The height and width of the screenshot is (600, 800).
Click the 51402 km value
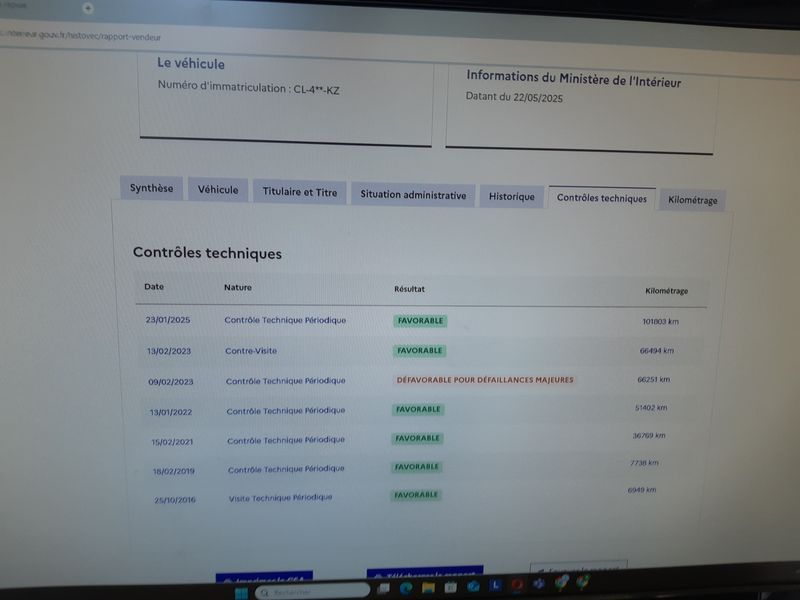click(x=651, y=408)
